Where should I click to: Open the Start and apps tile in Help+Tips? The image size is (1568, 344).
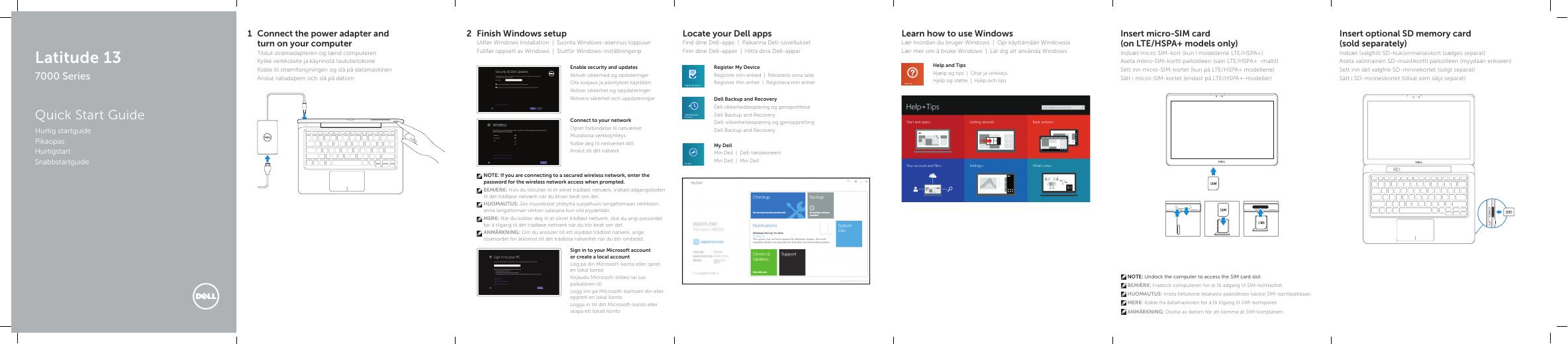pyautogui.click(x=933, y=137)
